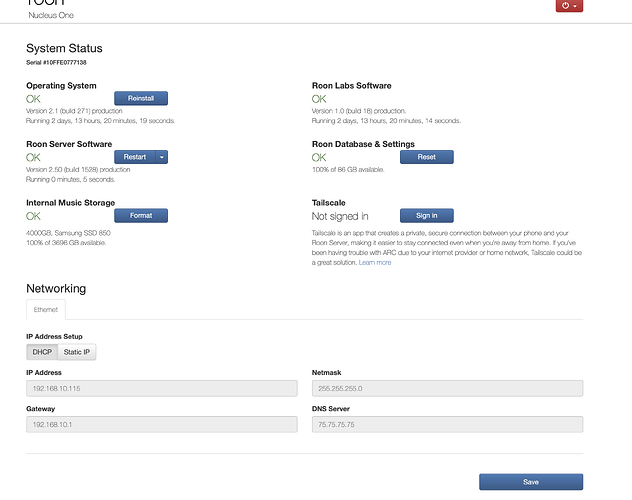
Task: Click Running 0 minutes, 5 seconds text
Action: click(71, 179)
